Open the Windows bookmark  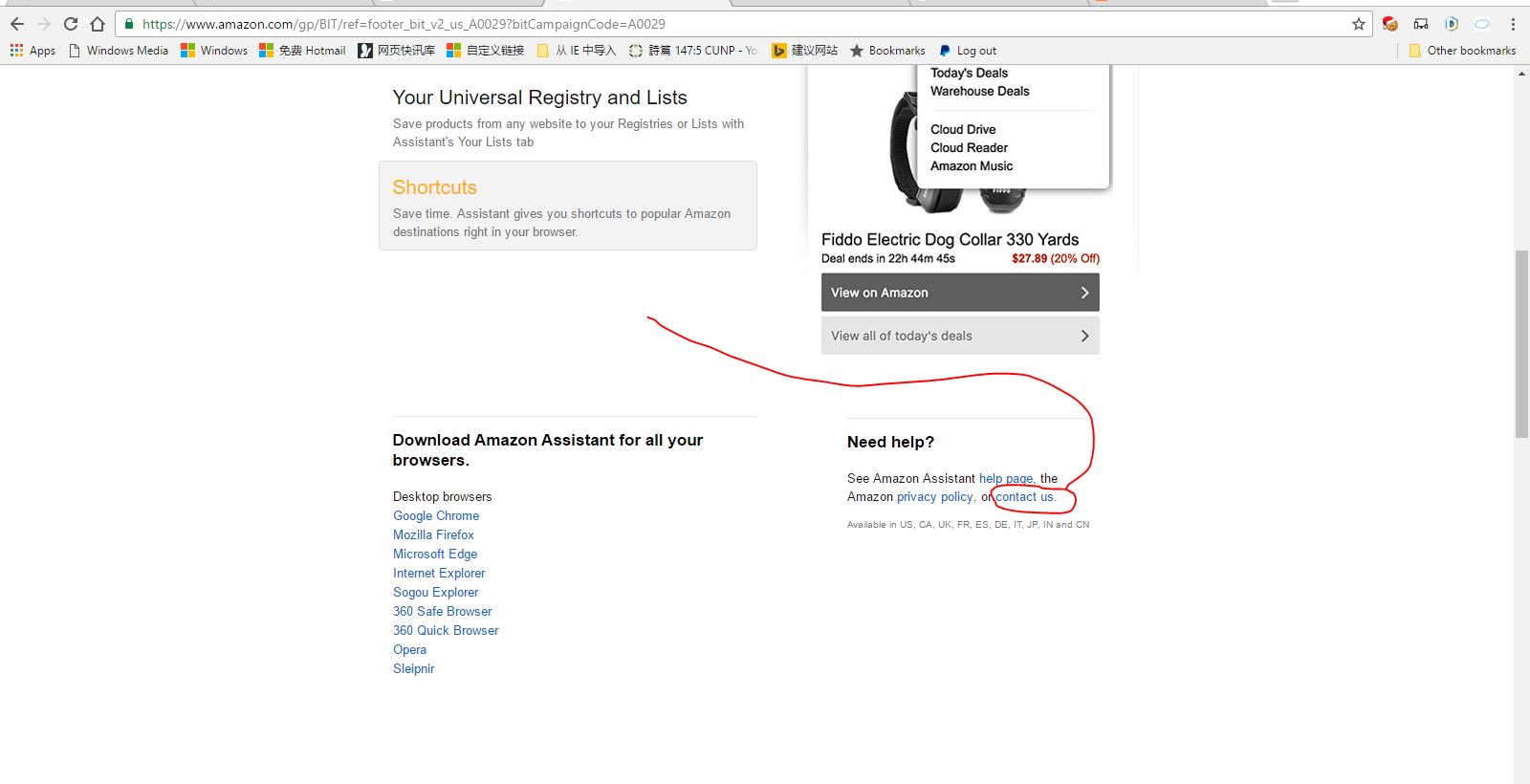pos(214,51)
